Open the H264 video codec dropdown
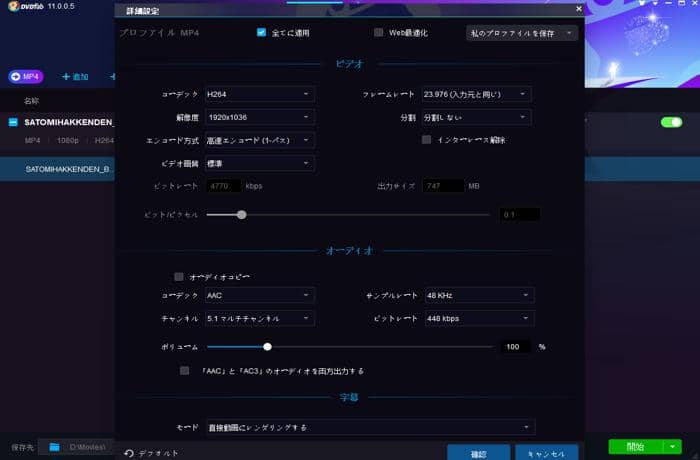 coord(259,94)
